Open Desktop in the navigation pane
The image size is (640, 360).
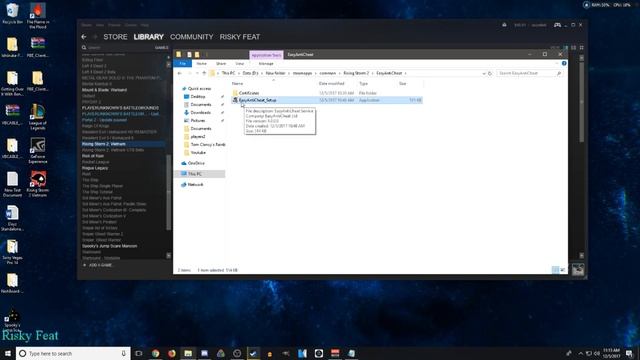click(x=198, y=97)
